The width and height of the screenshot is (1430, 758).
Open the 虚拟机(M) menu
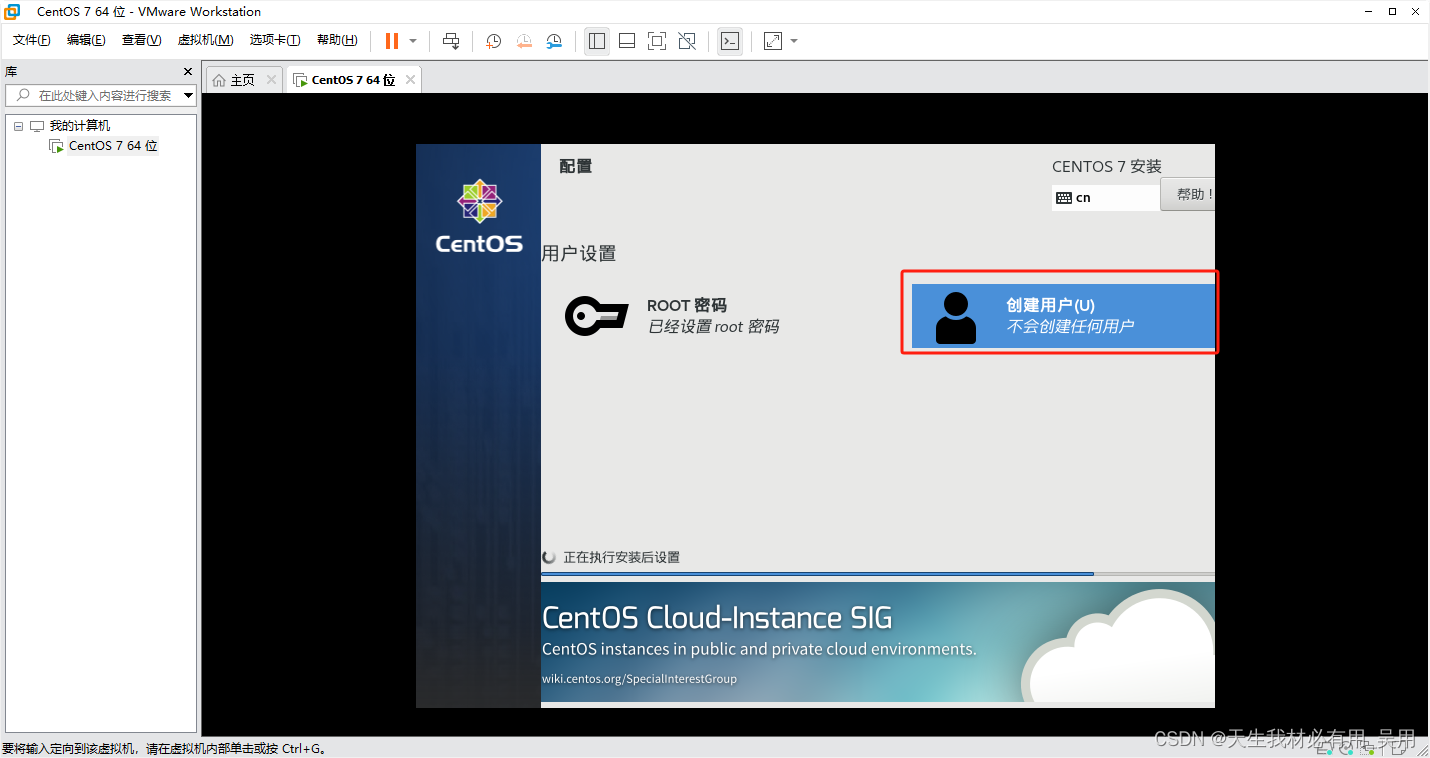205,40
